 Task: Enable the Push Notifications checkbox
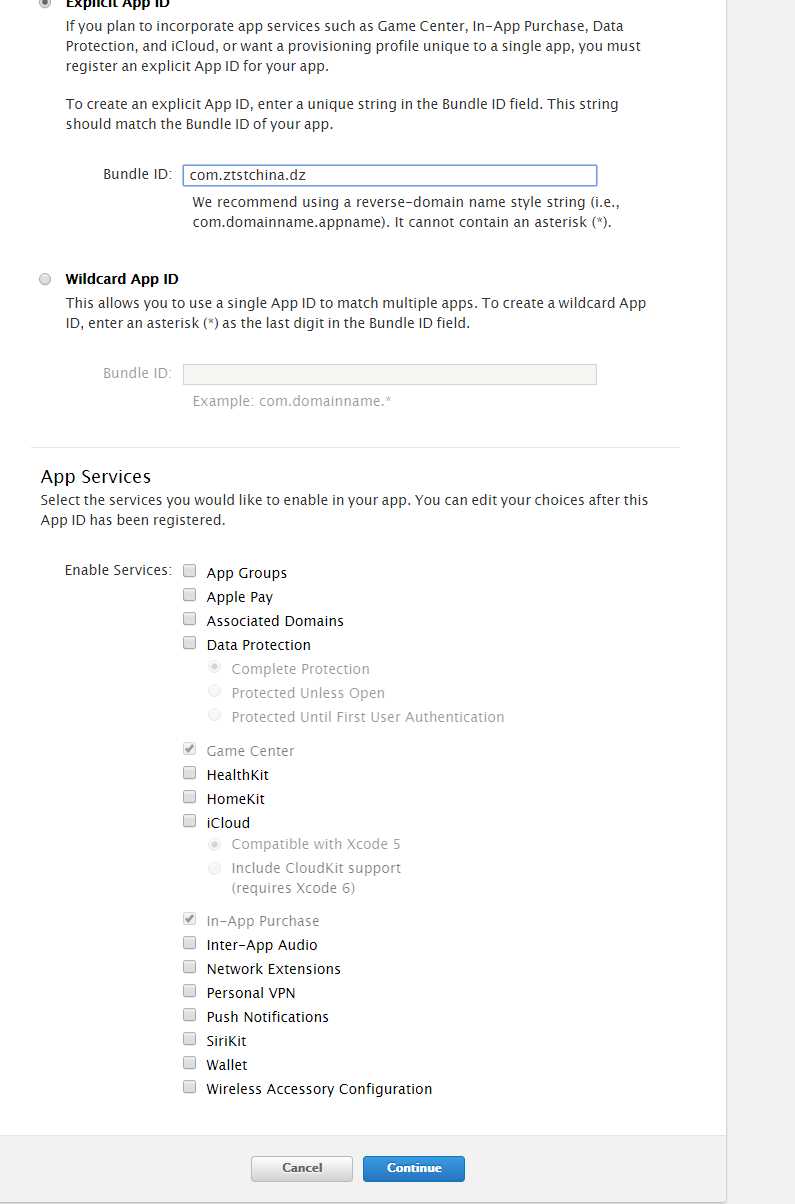click(189, 1015)
